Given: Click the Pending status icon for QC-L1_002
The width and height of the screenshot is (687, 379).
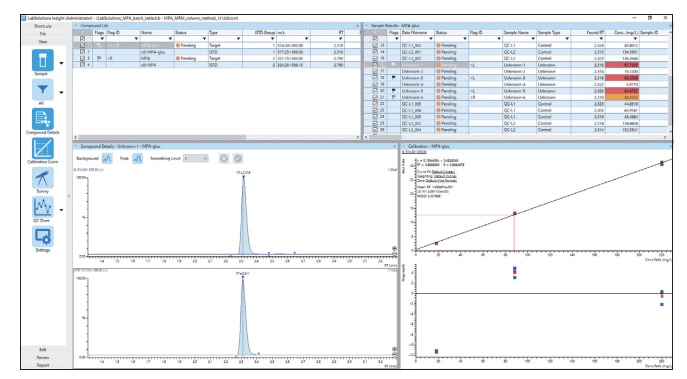Looking at the screenshot, I should [x=438, y=45].
